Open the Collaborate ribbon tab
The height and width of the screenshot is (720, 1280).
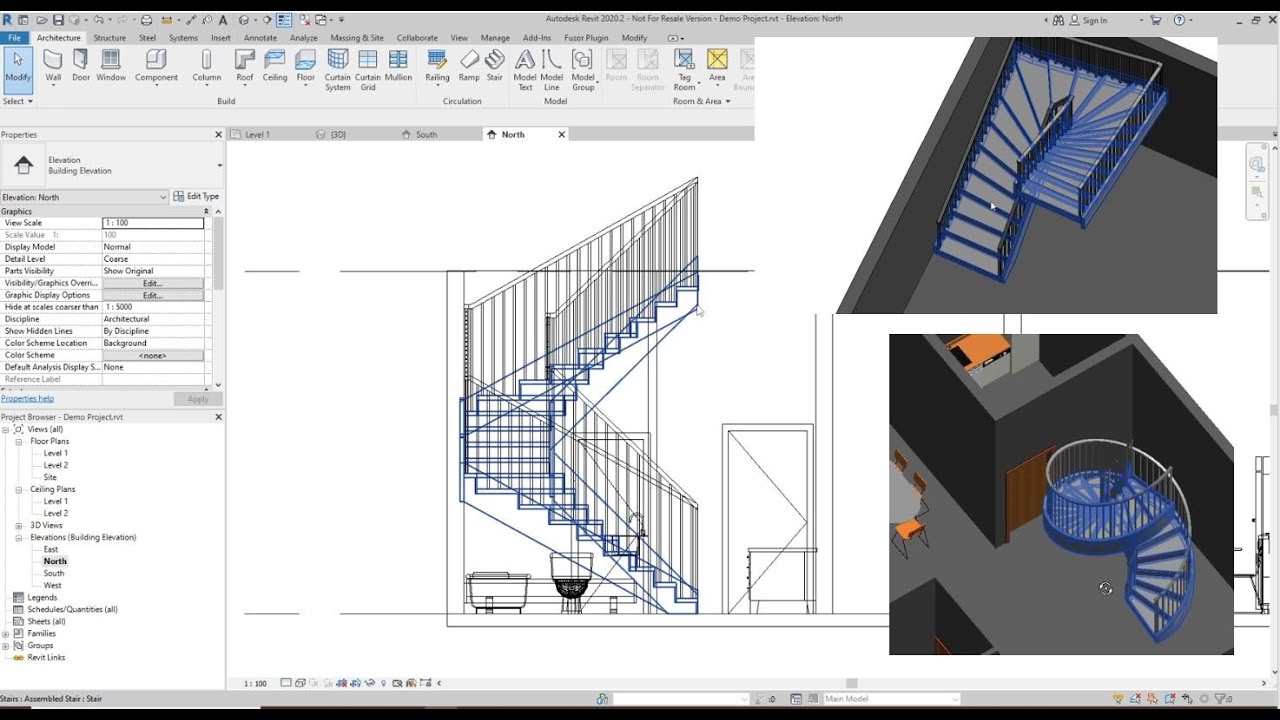[x=417, y=38]
